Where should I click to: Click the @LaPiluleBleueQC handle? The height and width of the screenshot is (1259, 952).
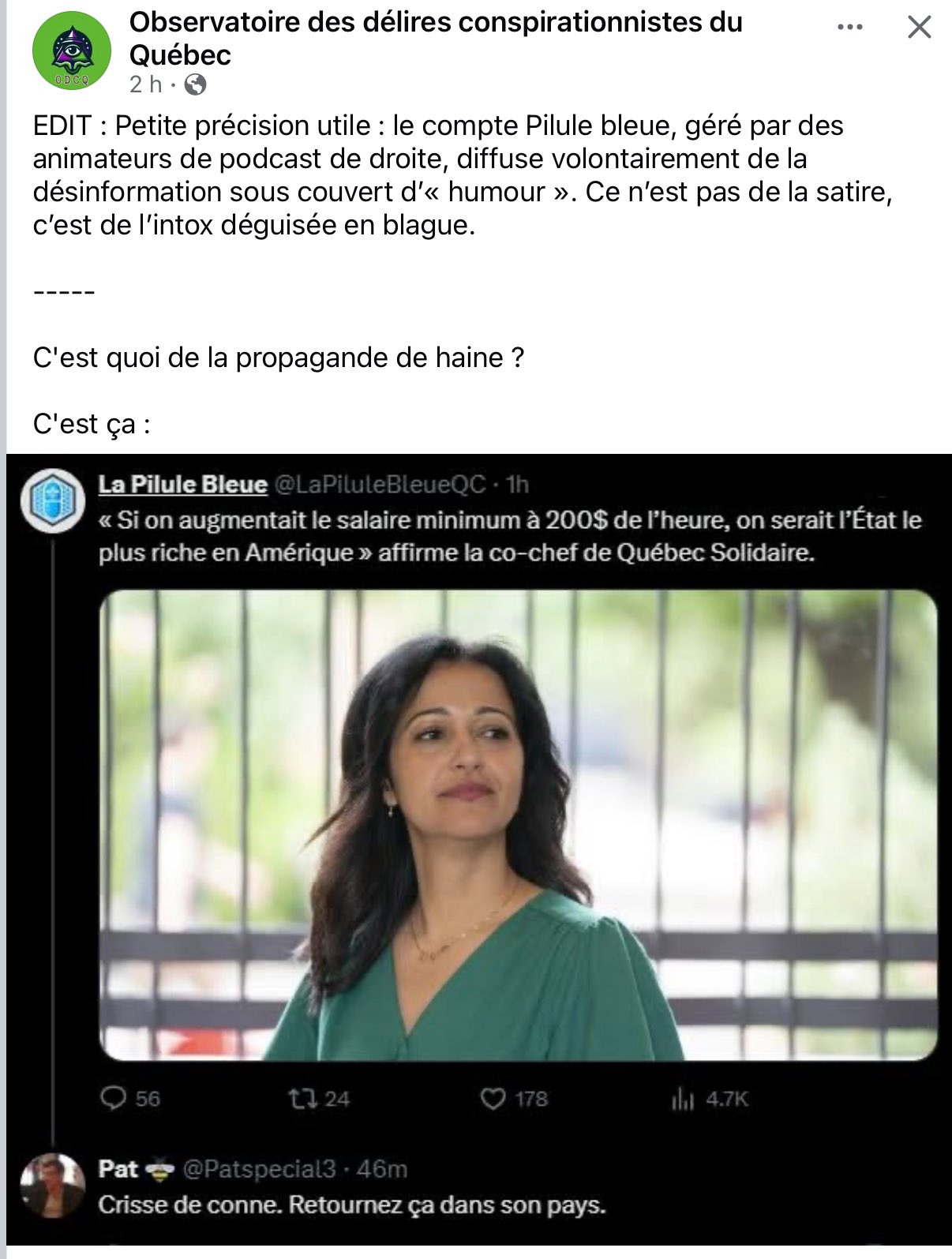click(380, 484)
